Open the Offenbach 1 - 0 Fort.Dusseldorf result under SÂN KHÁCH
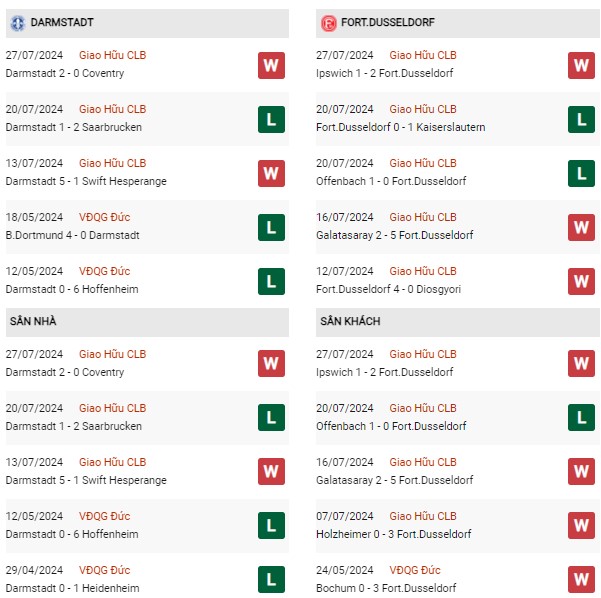601x598 pixels. click(391, 426)
